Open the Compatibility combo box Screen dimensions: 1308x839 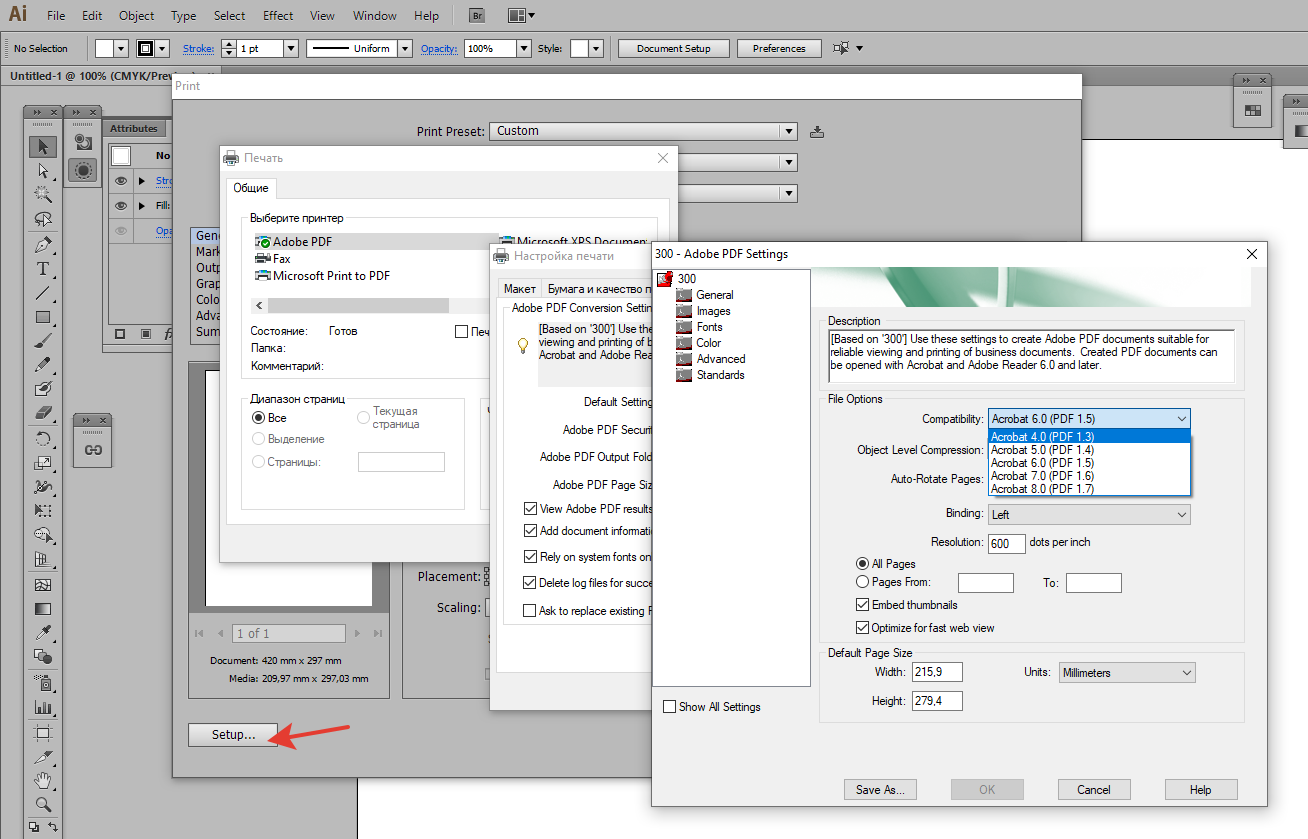[x=1089, y=419]
